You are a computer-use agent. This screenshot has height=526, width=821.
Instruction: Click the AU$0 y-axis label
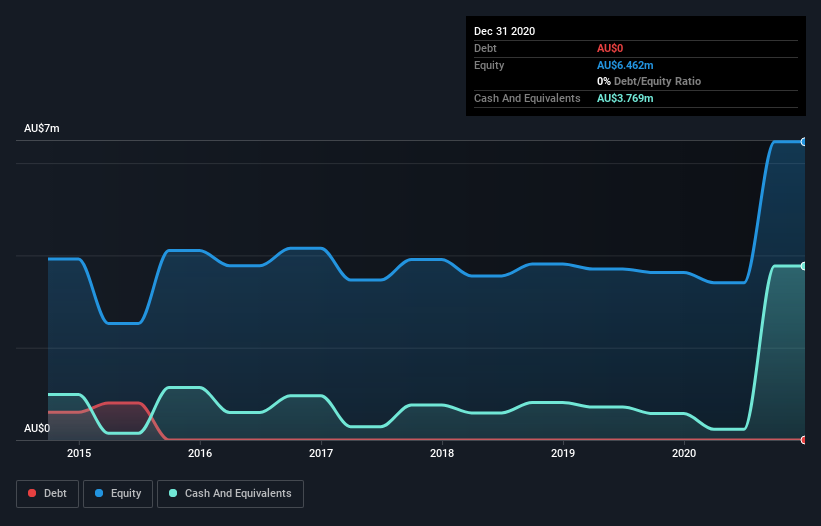click(37, 428)
